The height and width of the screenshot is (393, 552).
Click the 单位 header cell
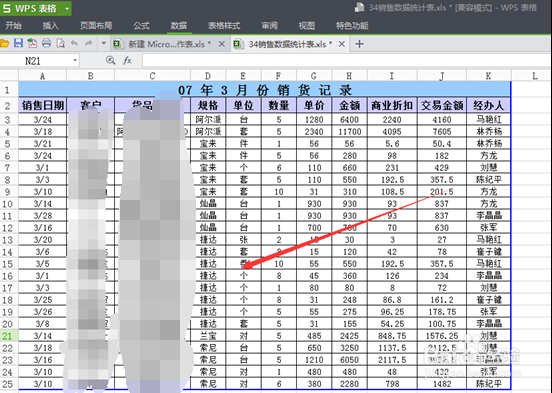[x=243, y=105]
